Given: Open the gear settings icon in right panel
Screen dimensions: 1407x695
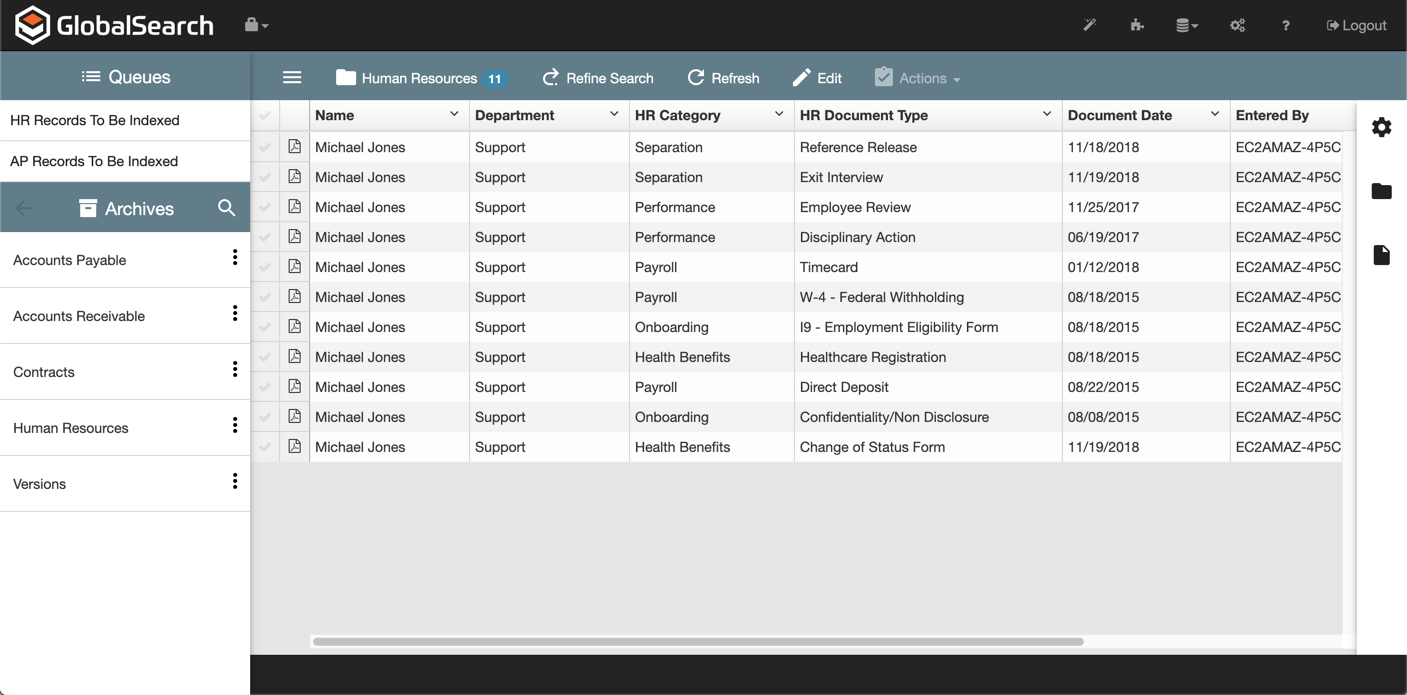Looking at the screenshot, I should [1381, 127].
